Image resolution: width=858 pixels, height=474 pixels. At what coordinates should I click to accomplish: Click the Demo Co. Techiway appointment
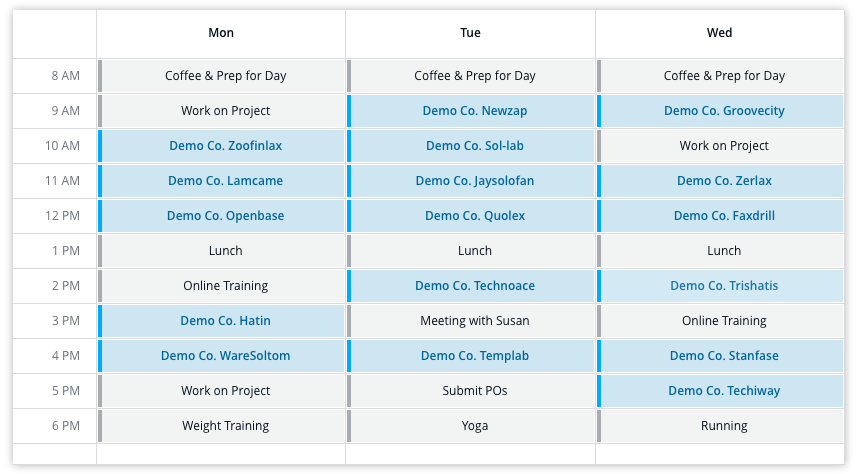(x=724, y=391)
